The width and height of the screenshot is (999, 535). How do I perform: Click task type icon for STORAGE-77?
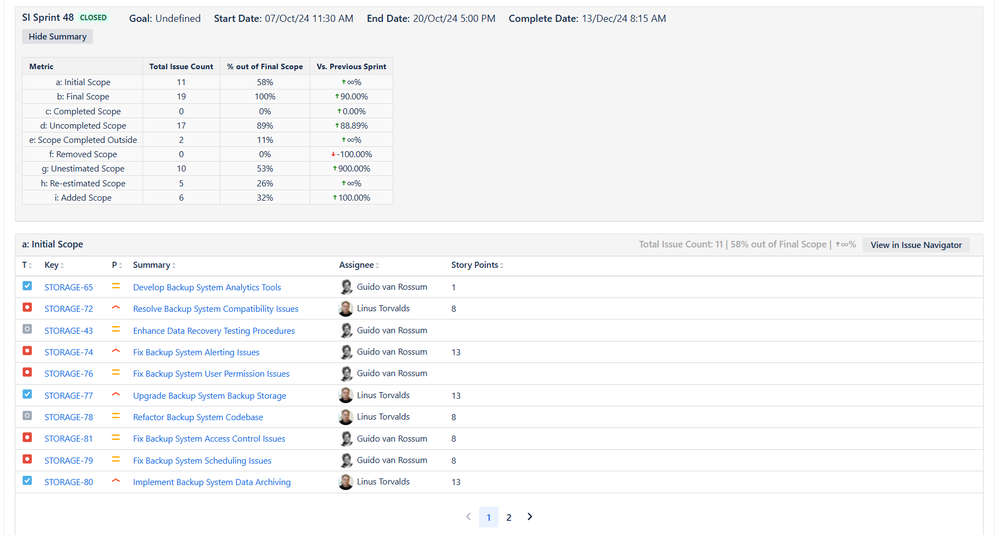[x=27, y=394]
